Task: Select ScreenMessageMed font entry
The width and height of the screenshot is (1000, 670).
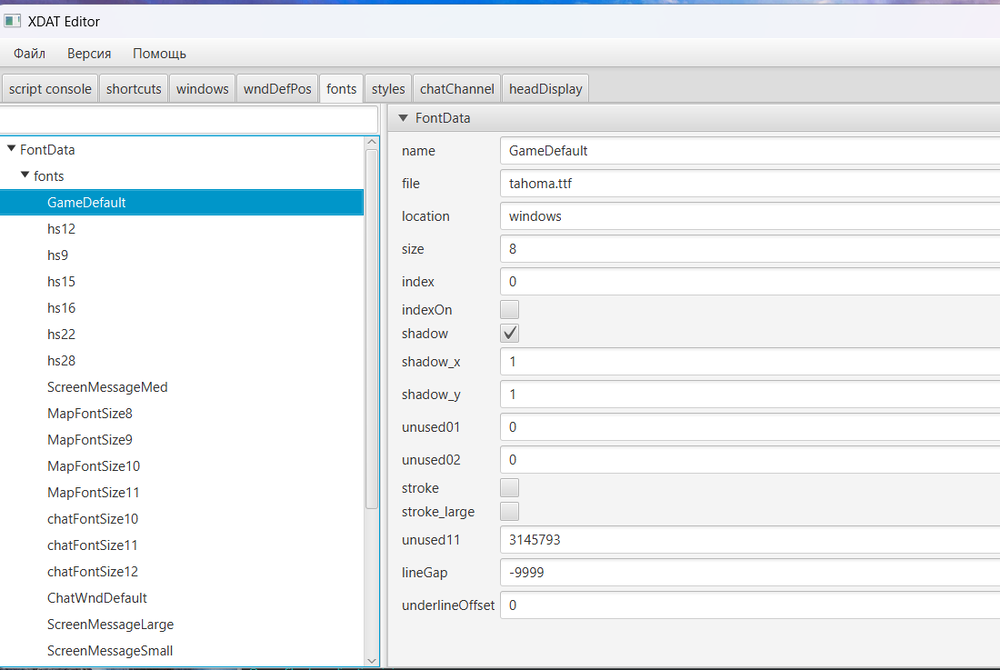Action: [107, 387]
